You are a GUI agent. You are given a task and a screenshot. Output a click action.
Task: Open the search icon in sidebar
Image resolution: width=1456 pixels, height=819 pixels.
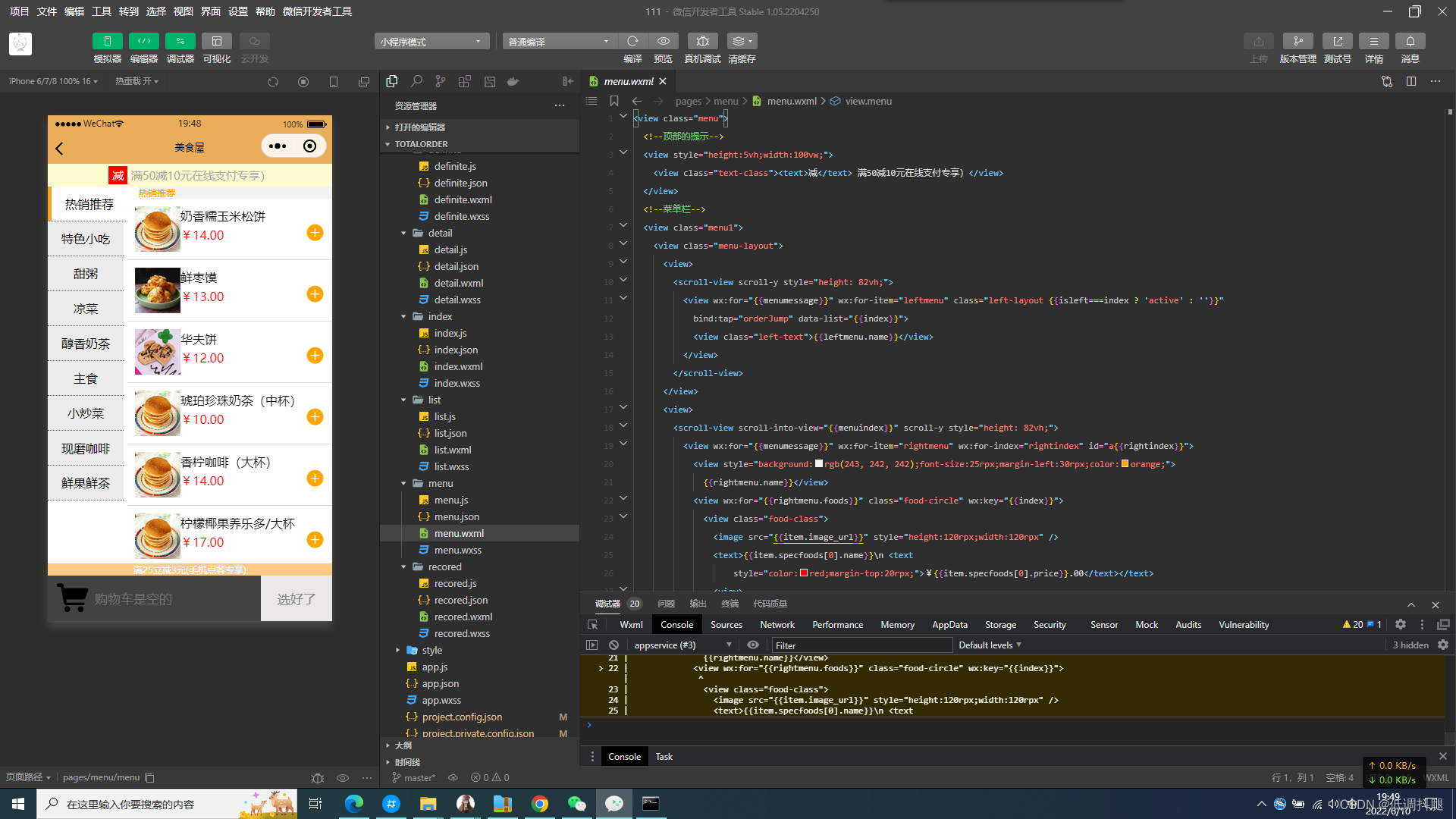tap(416, 81)
